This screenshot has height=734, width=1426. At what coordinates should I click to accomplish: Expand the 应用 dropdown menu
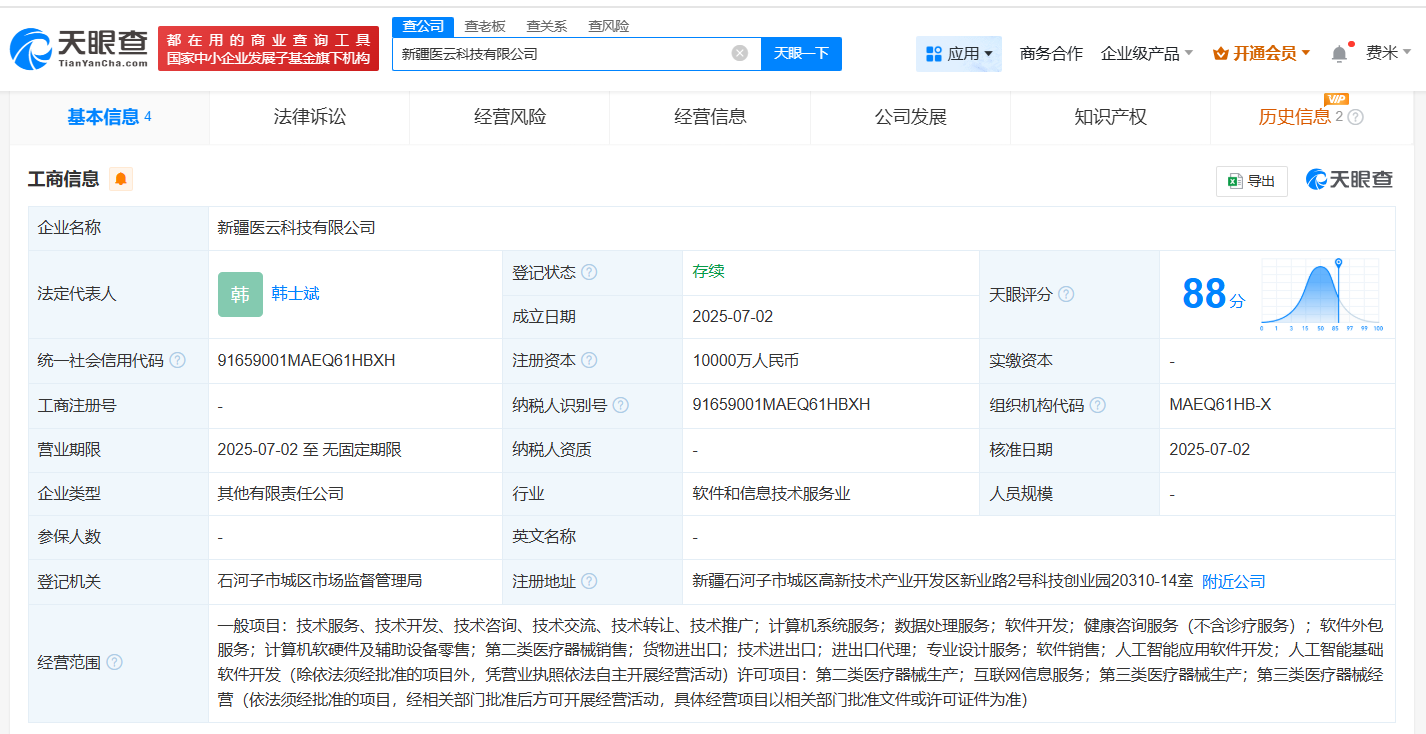click(x=958, y=54)
